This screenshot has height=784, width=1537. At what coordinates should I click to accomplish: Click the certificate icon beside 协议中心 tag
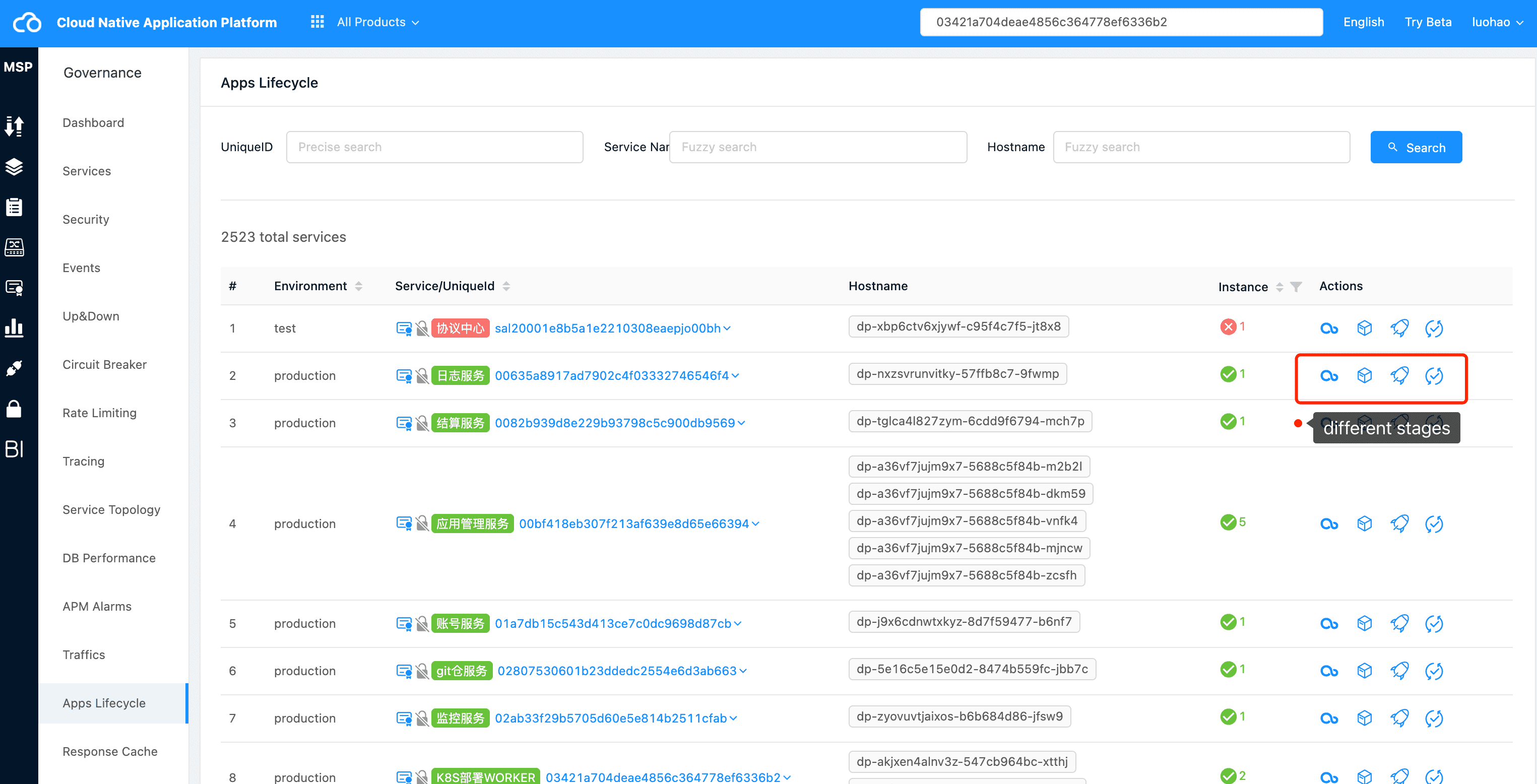tap(404, 328)
